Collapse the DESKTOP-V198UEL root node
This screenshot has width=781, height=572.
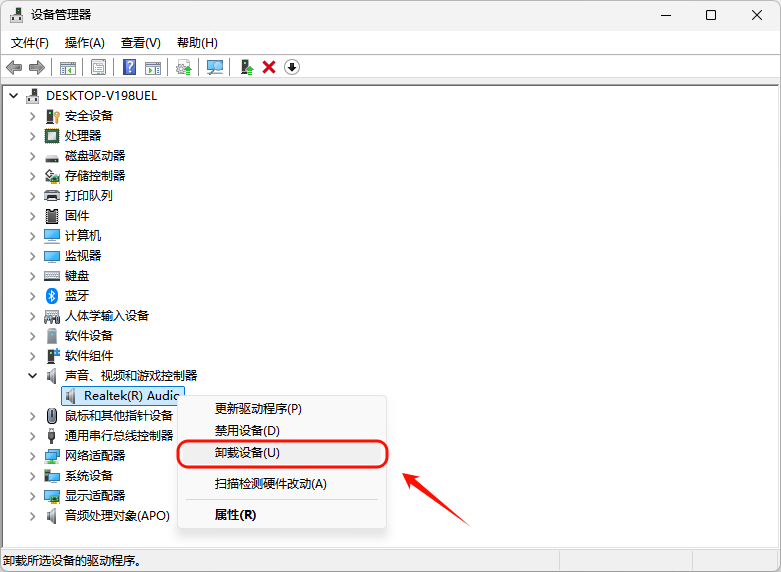[x=14, y=96]
